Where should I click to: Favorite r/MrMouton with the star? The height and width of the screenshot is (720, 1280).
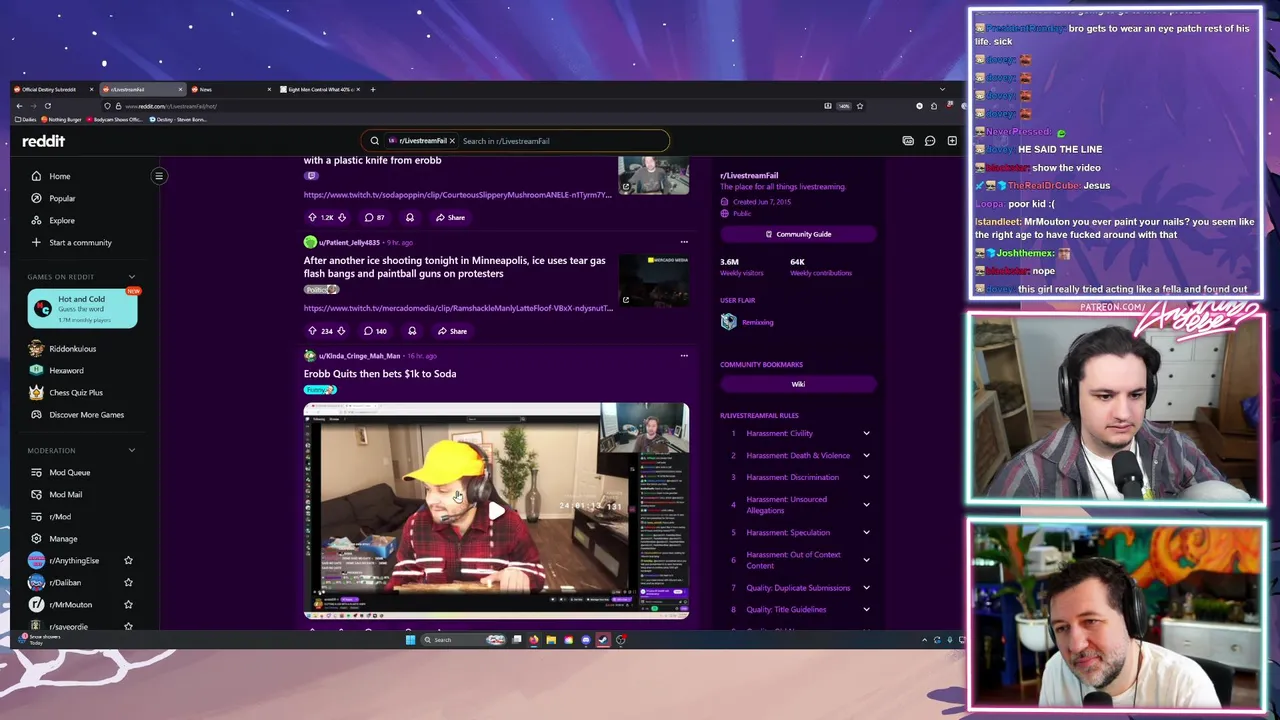tap(128, 605)
